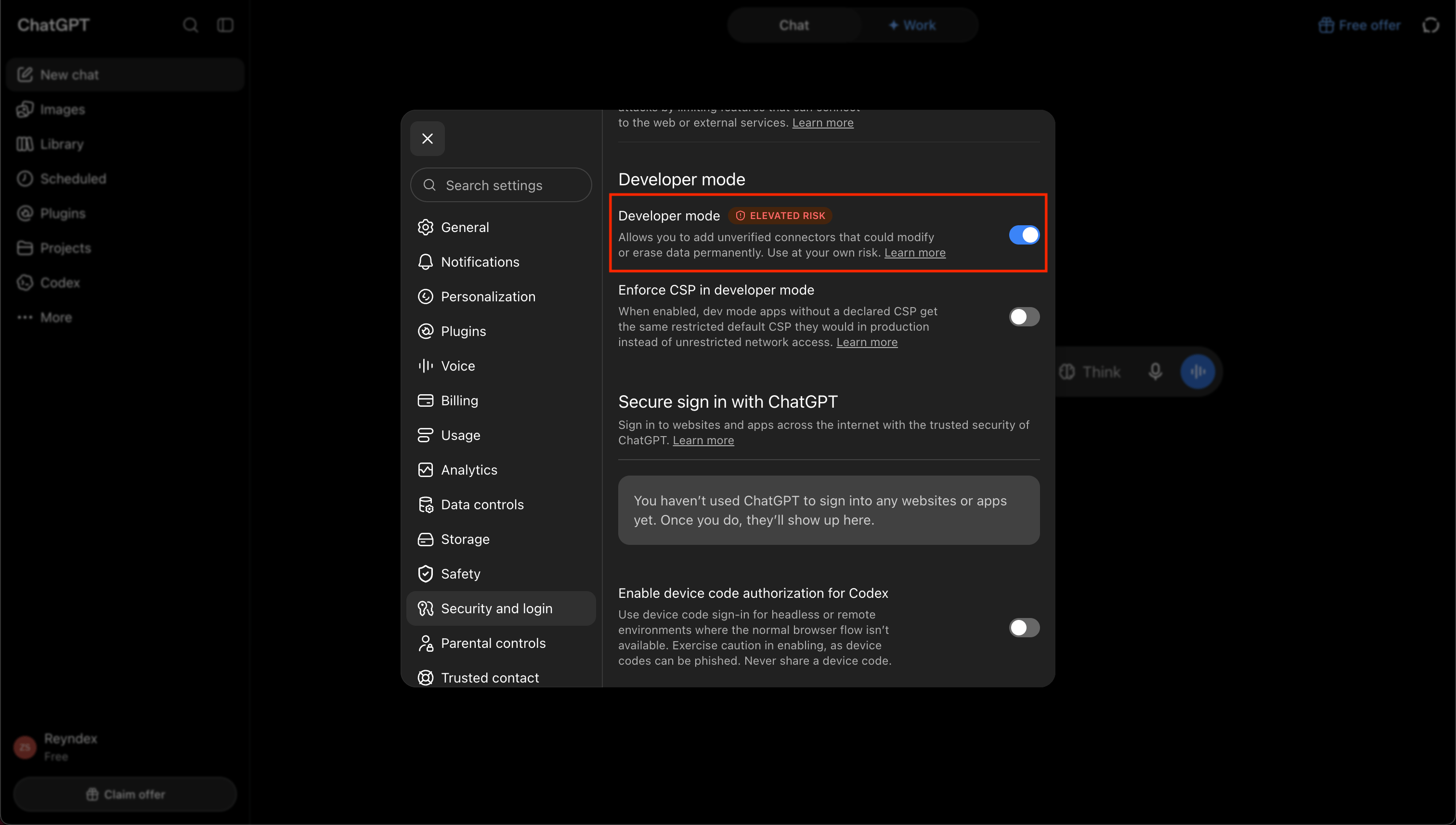
Task: Open Learn more link under Secure sign in
Action: pos(703,440)
